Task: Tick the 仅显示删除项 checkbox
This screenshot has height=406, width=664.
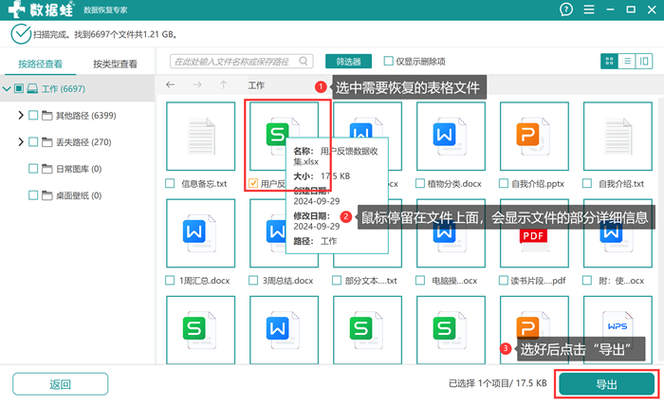Action: pyautogui.click(x=388, y=61)
